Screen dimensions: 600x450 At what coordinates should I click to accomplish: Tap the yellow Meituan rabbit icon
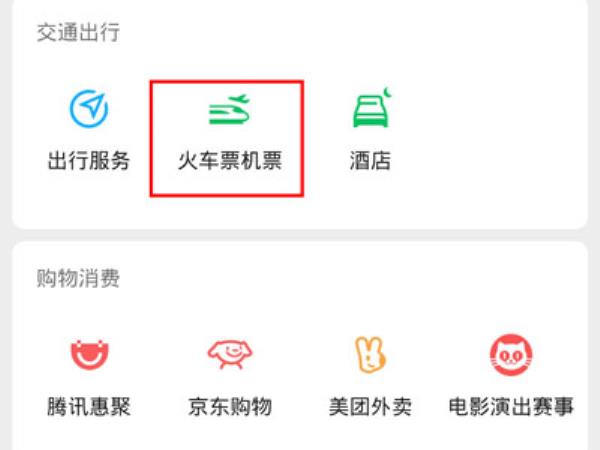(370, 354)
